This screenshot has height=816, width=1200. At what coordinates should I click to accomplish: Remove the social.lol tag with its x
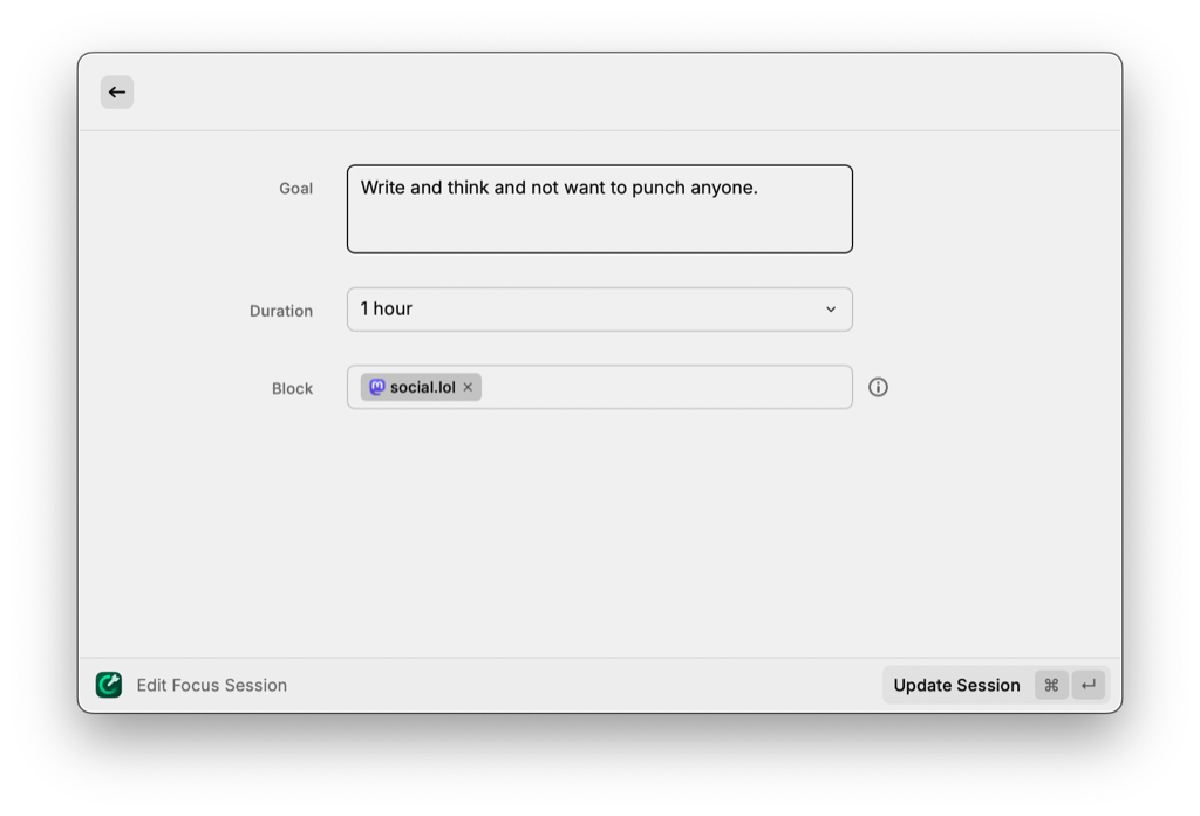(467, 387)
